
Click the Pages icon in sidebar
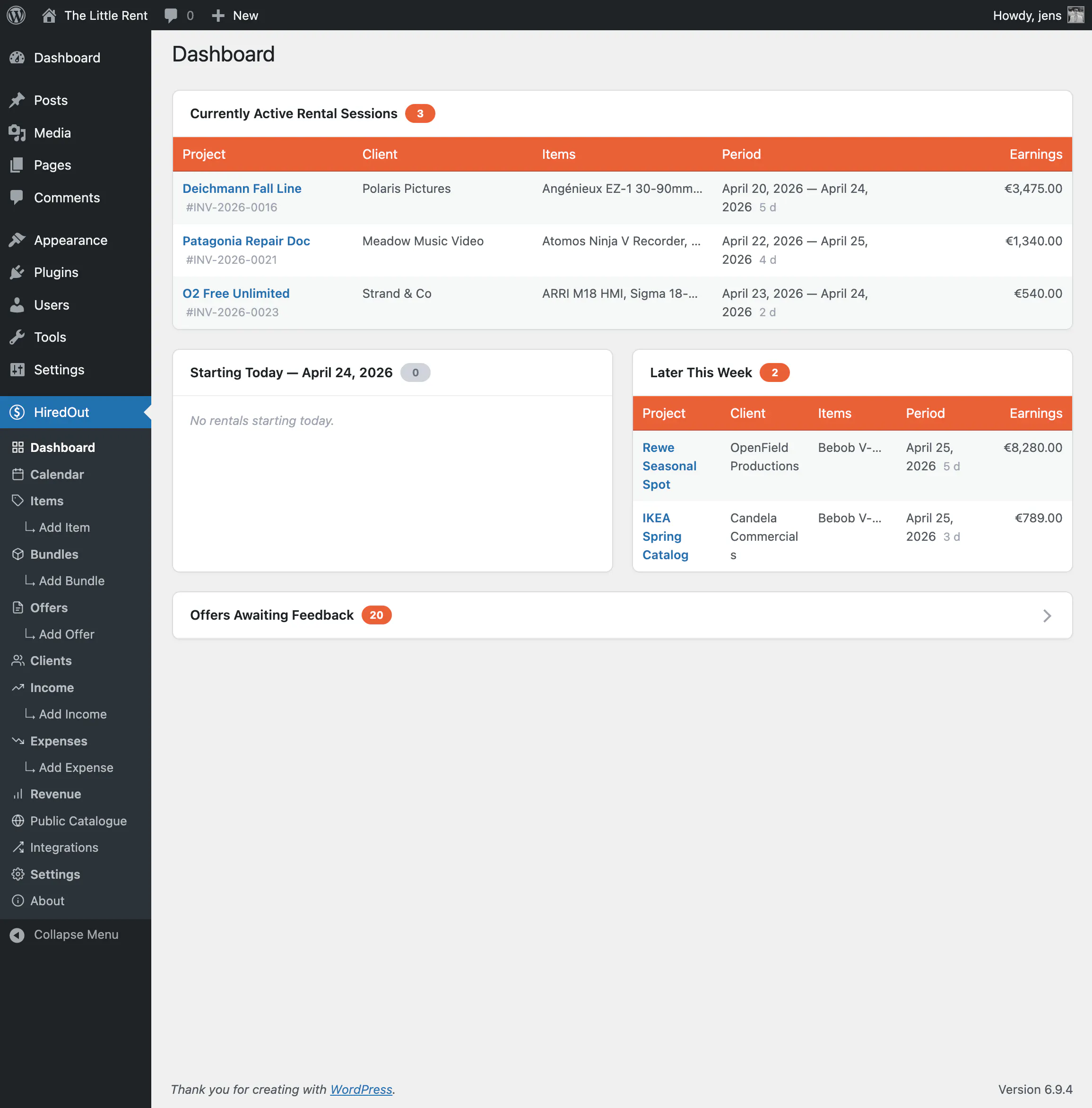[x=17, y=165]
